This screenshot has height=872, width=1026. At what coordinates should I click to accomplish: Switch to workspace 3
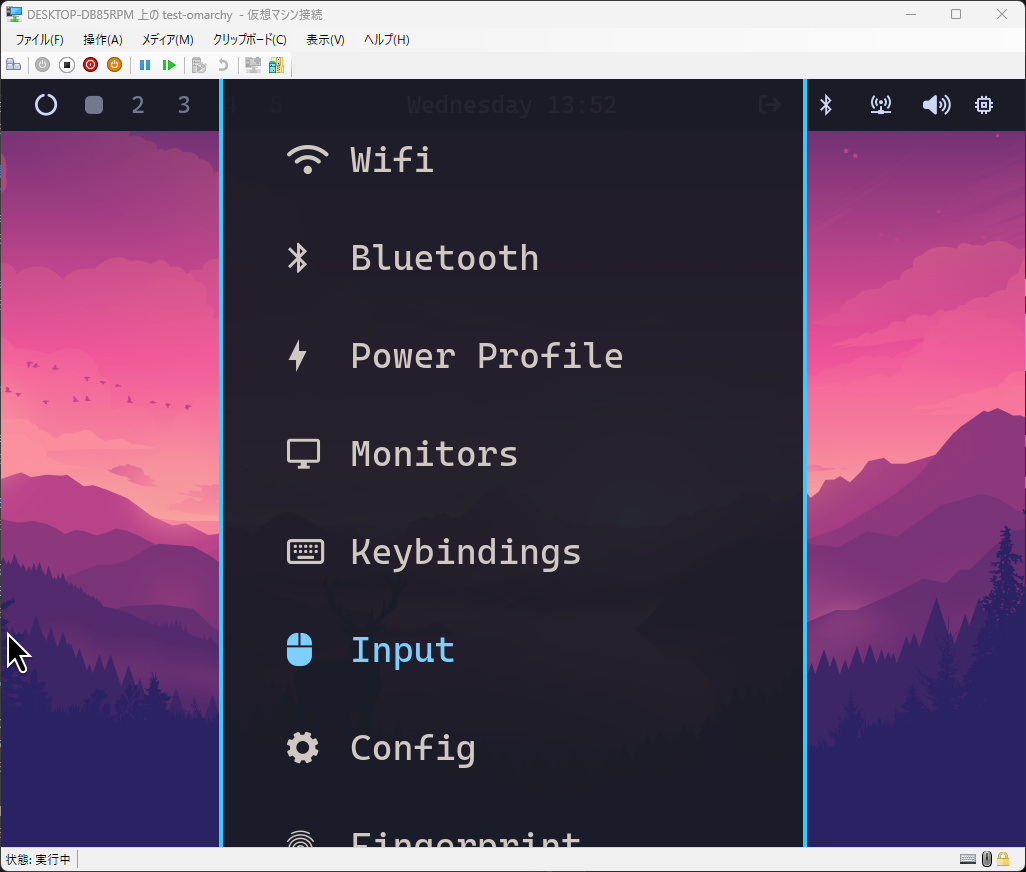[184, 105]
